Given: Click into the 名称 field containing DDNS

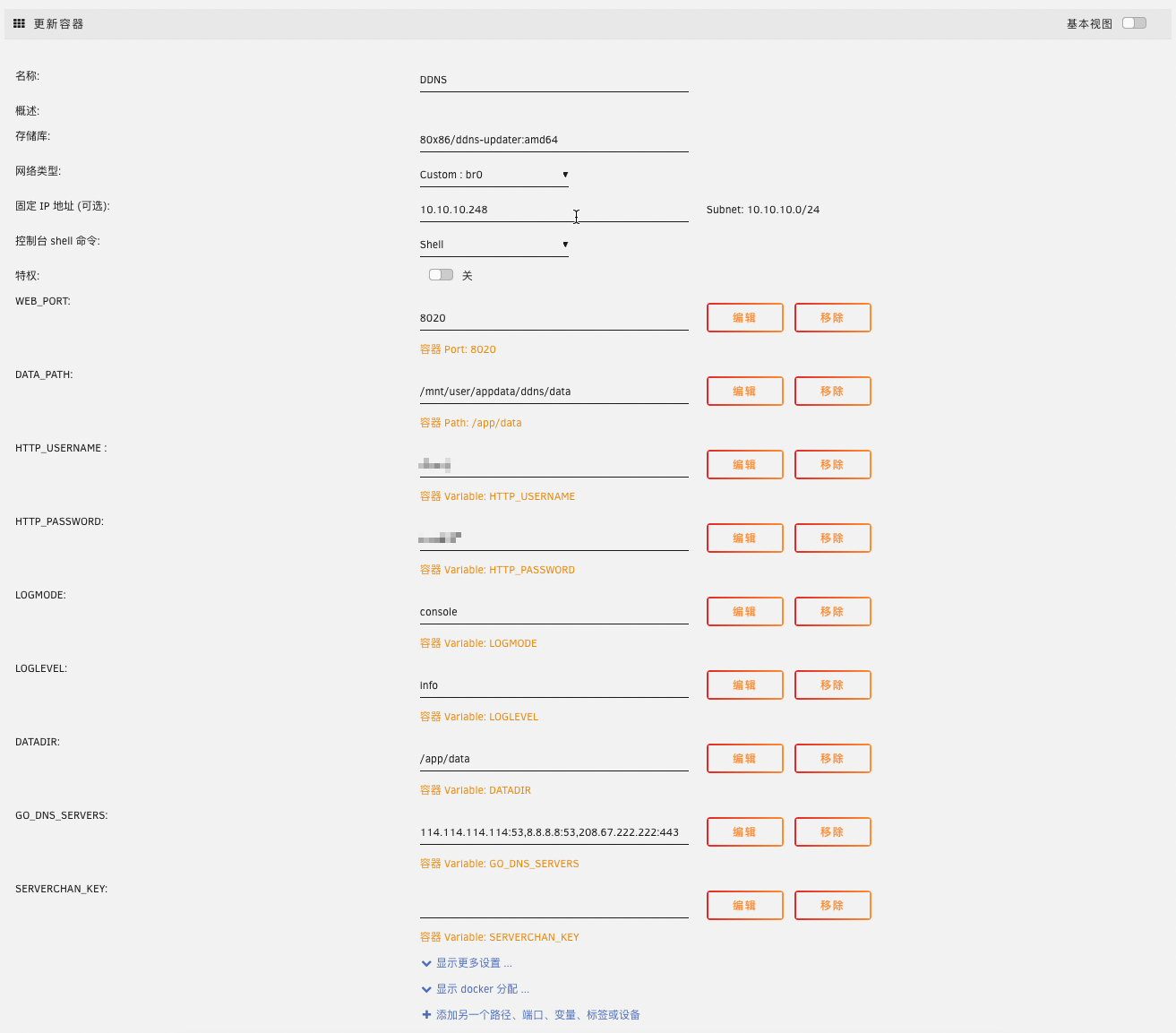Looking at the screenshot, I should [554, 80].
